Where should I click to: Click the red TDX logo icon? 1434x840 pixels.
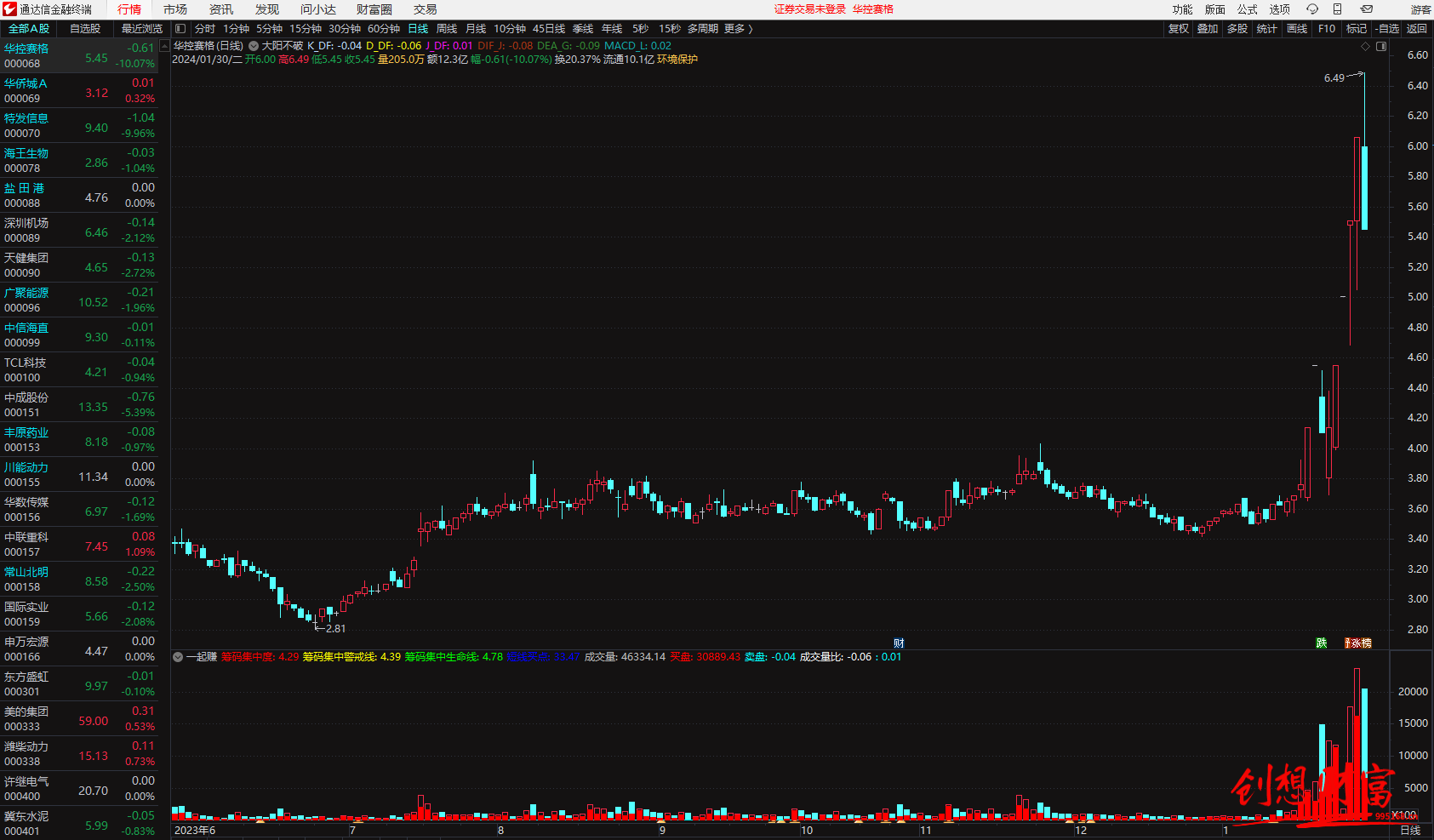[9, 9]
